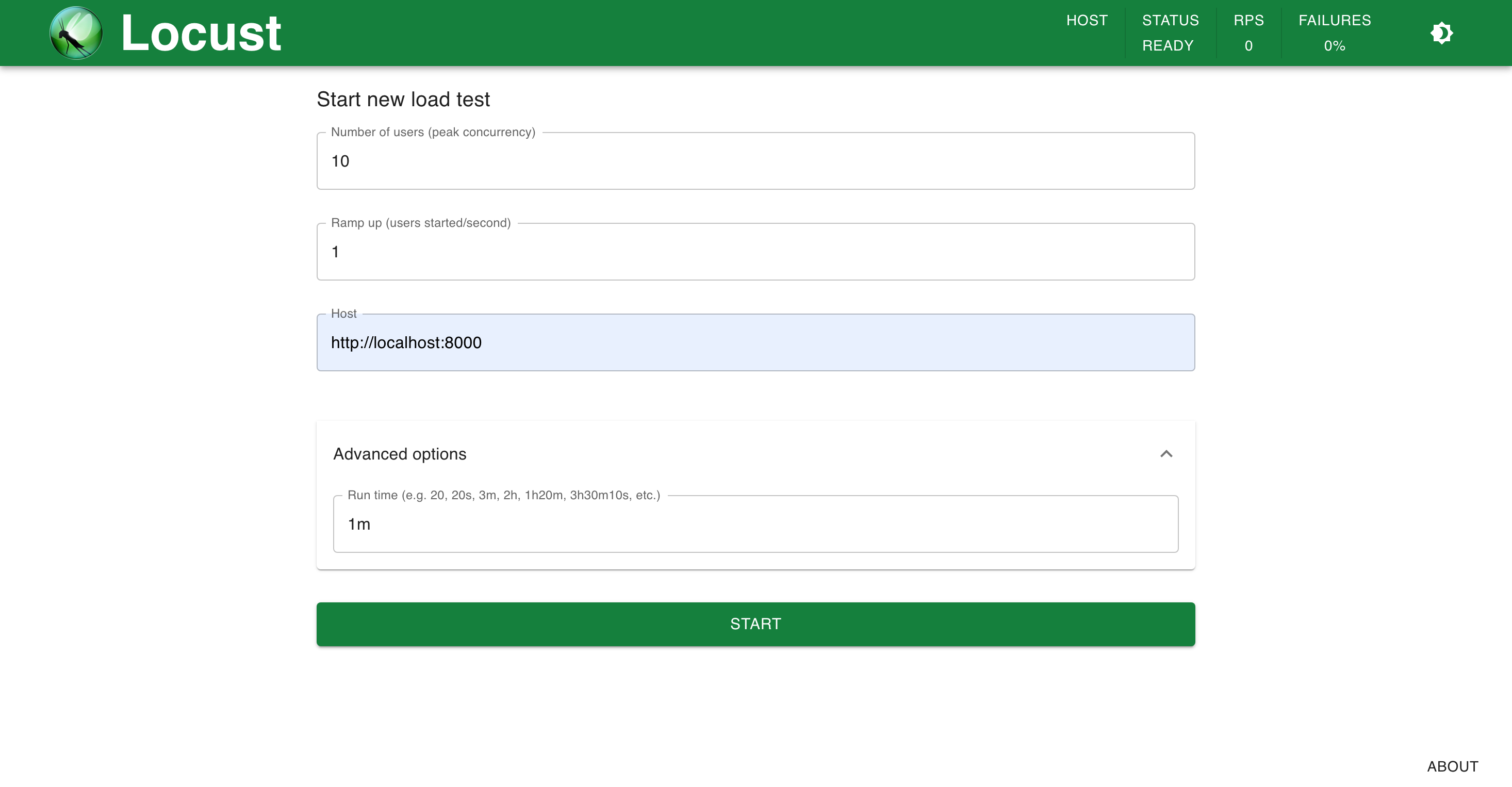This screenshot has height=787, width=1512.
Task: Click the Start new load test heading
Action: (x=403, y=99)
